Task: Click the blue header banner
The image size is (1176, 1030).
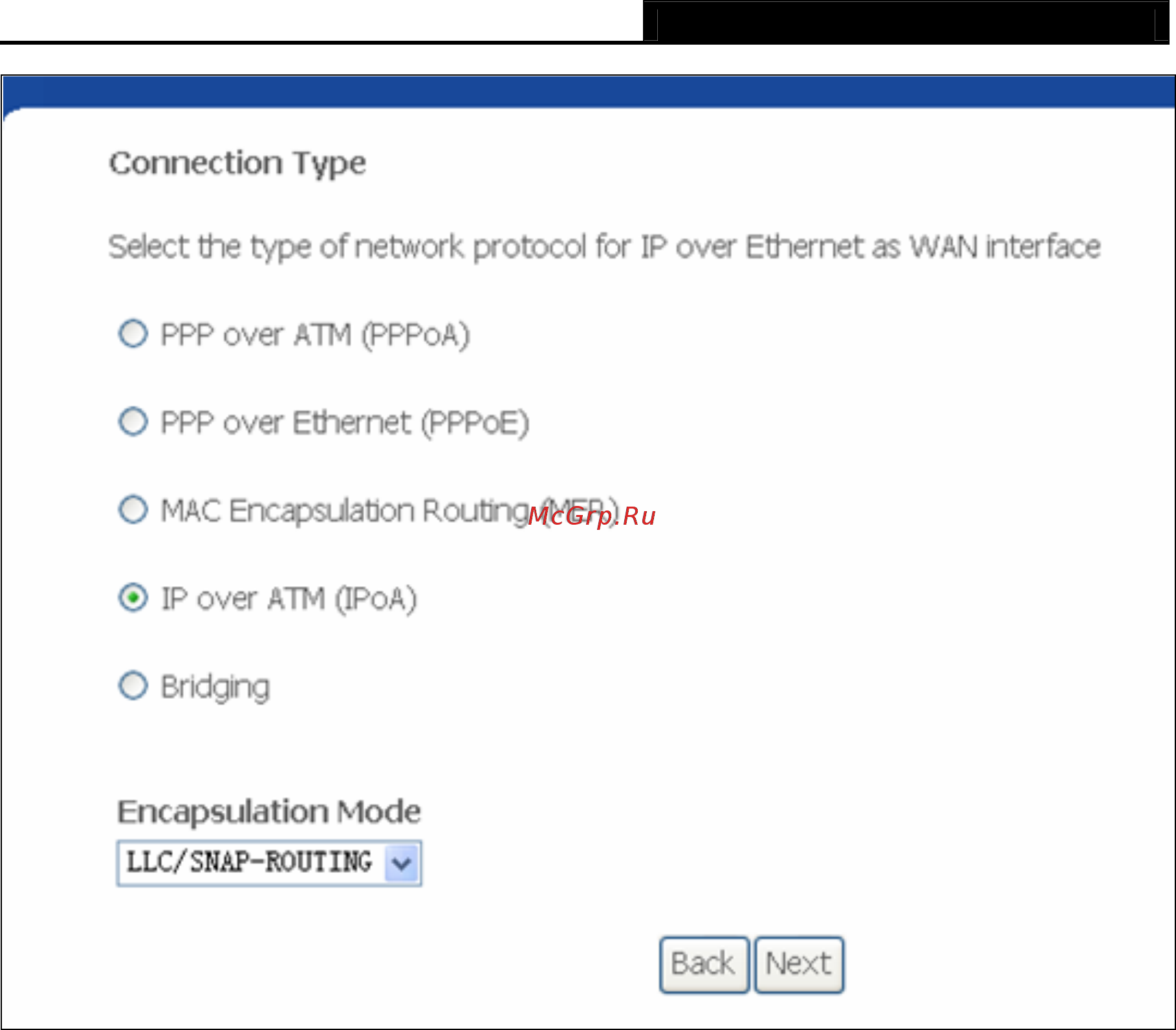Action: [x=589, y=92]
